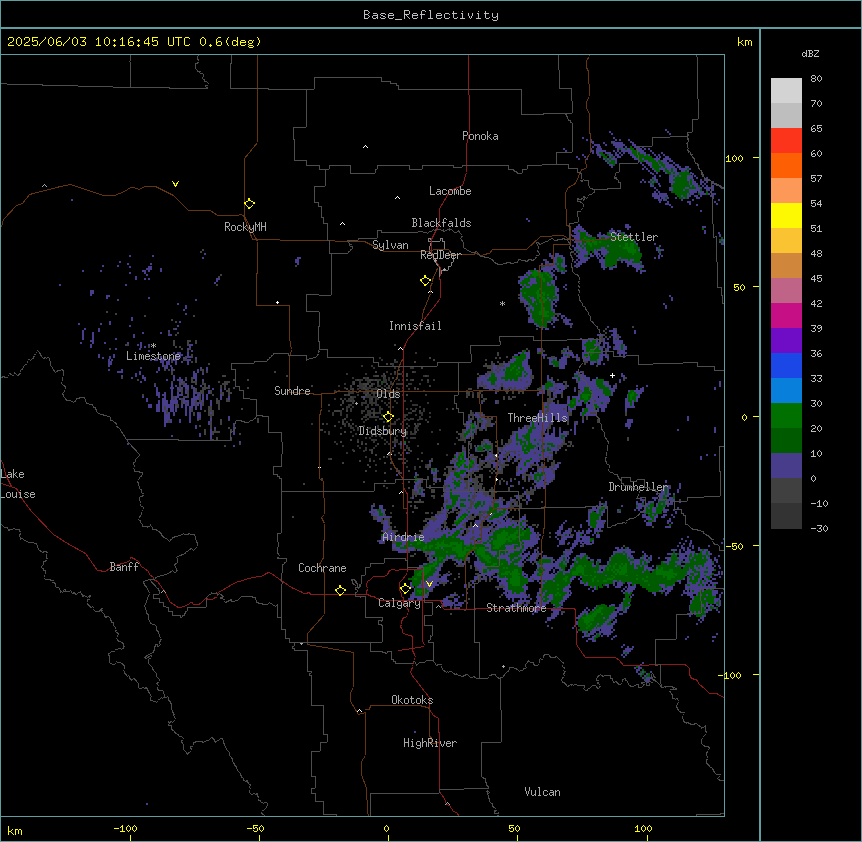This screenshot has height=842, width=862.
Task: Click the Strathmore label
Action: 516,608
